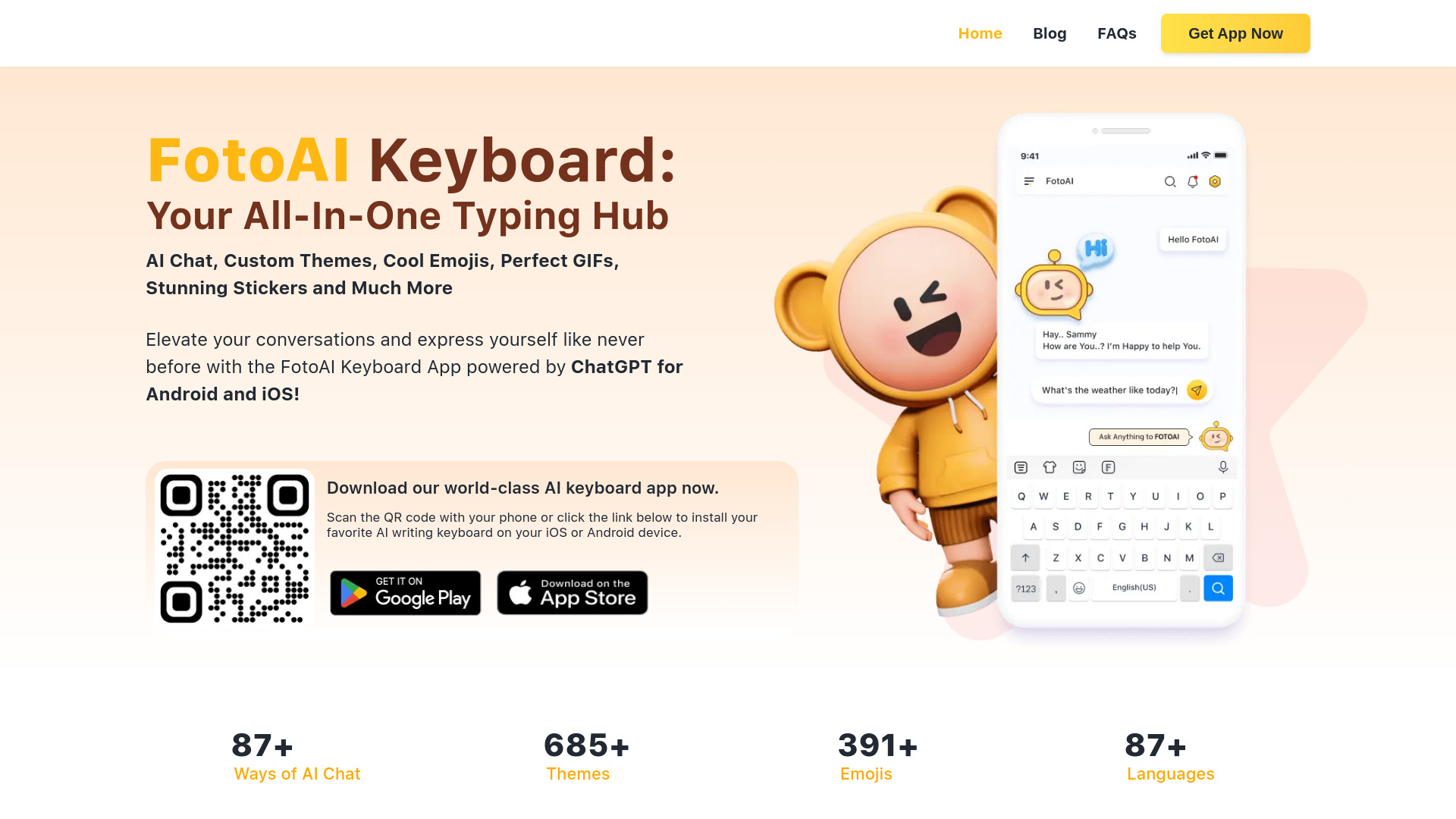Screen dimensions: 1456x819
Task: Click the emoji face icon on keyboard
Action: pyautogui.click(x=1079, y=588)
